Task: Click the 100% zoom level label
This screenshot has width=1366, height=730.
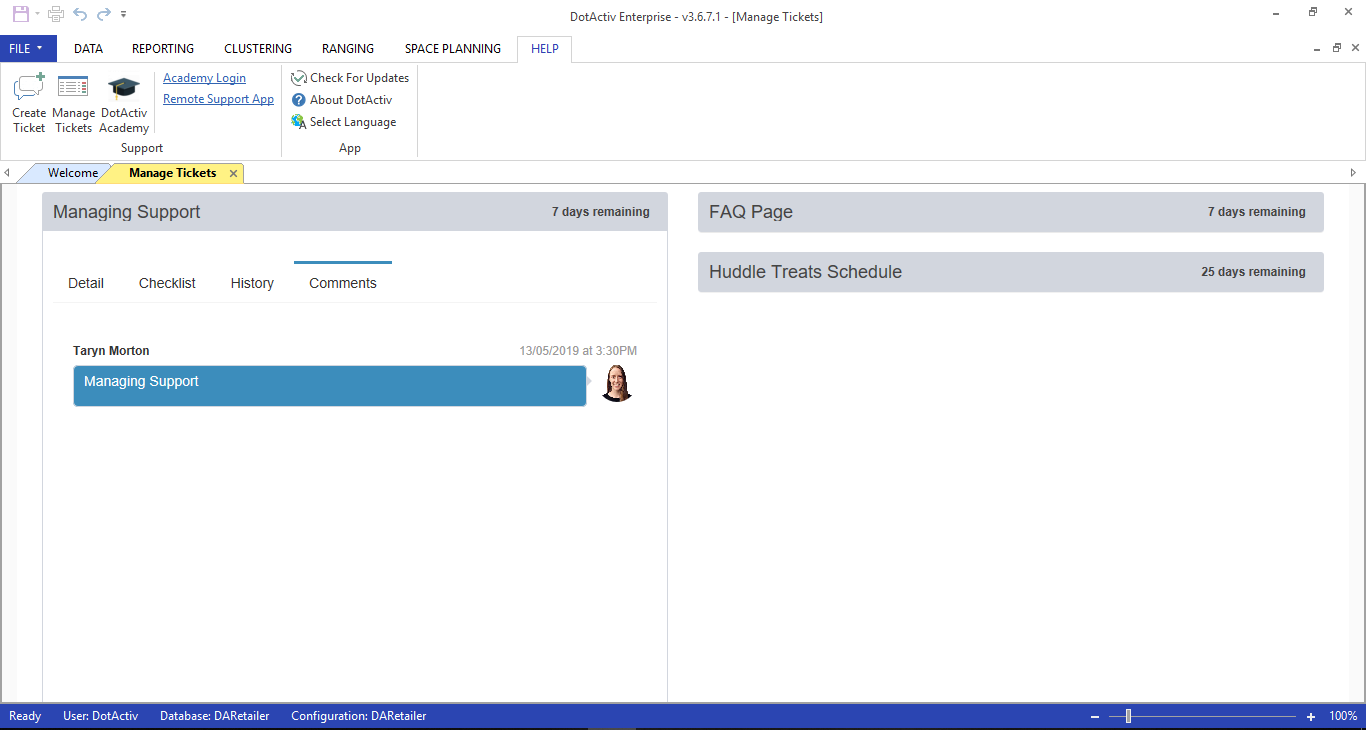Action: [1343, 716]
